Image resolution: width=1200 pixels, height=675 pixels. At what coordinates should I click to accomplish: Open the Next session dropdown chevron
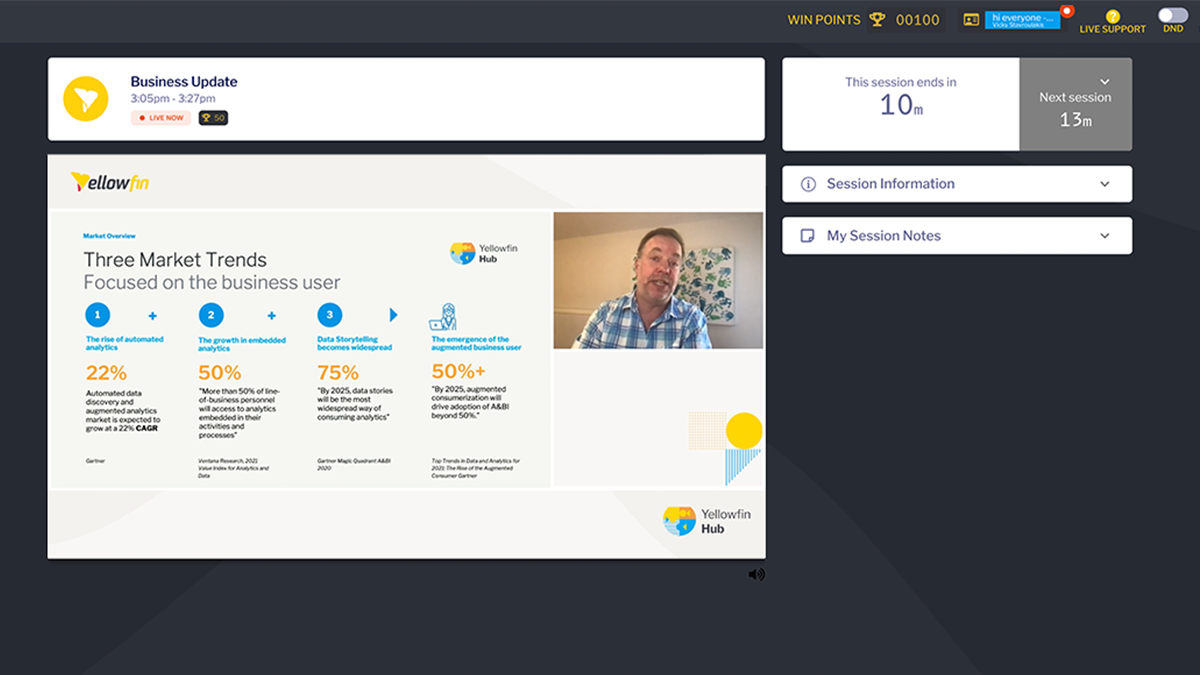1104,81
